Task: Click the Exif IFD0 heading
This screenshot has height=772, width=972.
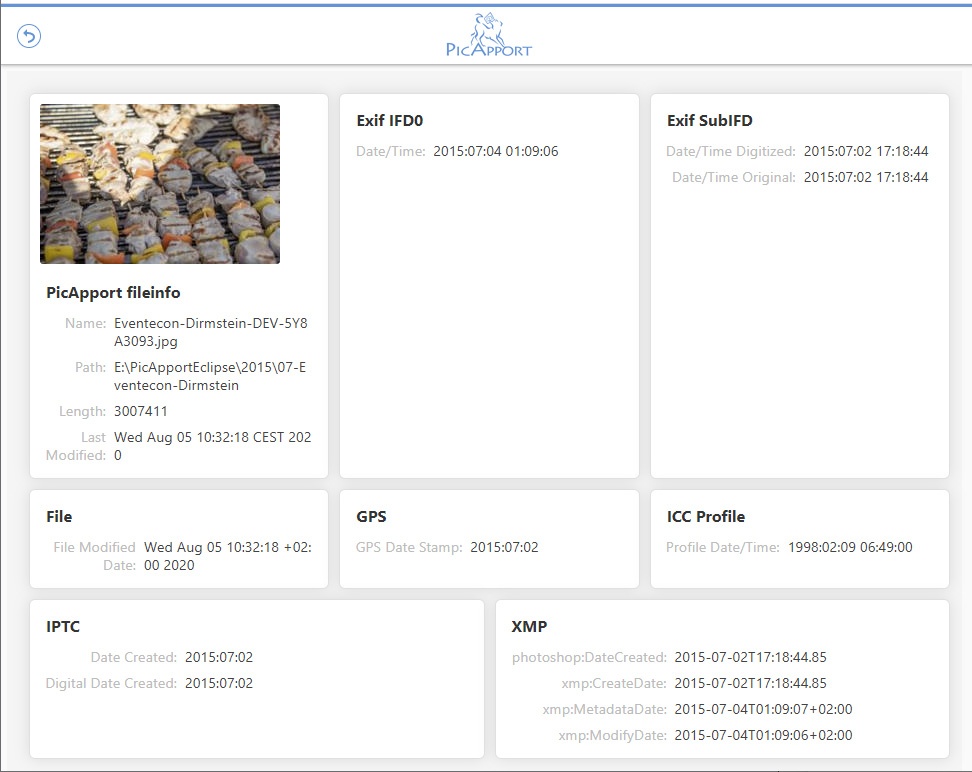Action: 390,121
